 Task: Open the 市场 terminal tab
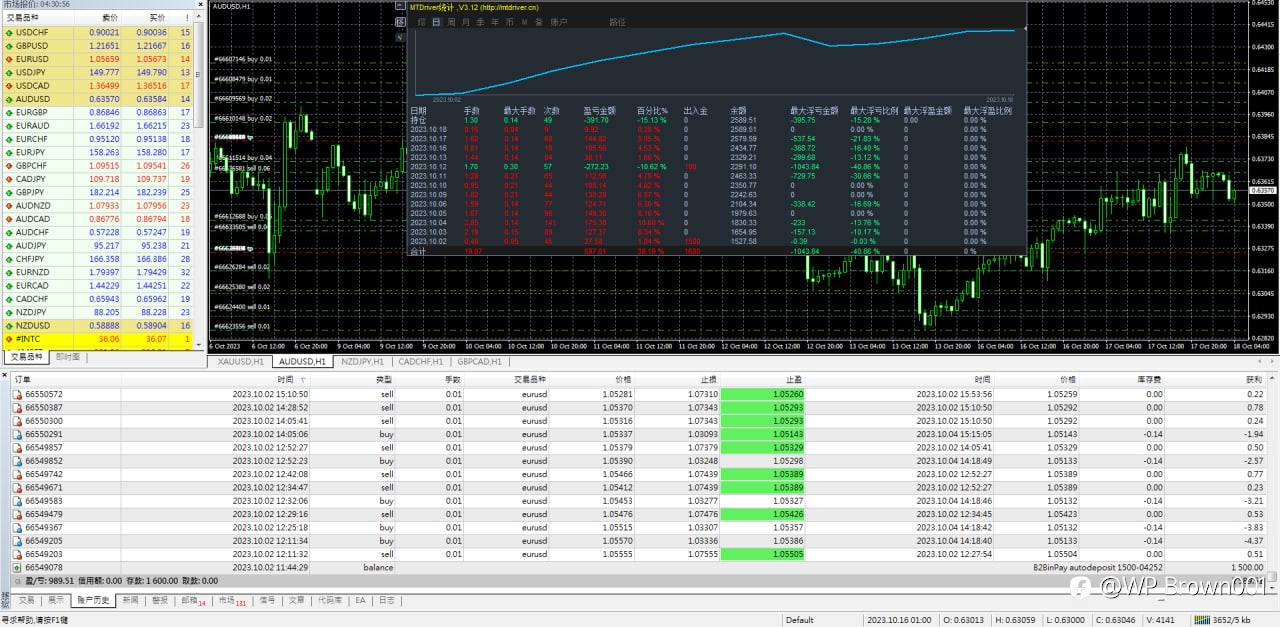[x=232, y=600]
